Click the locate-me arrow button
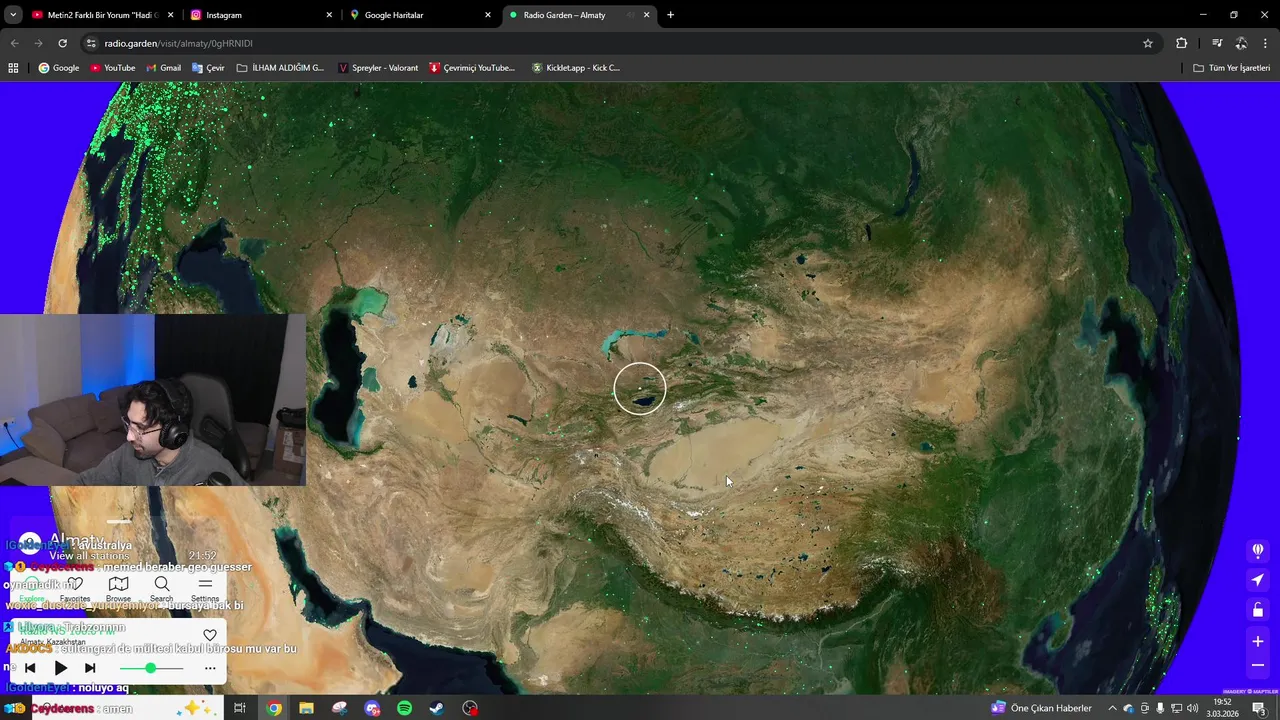1280x720 pixels. (1258, 580)
